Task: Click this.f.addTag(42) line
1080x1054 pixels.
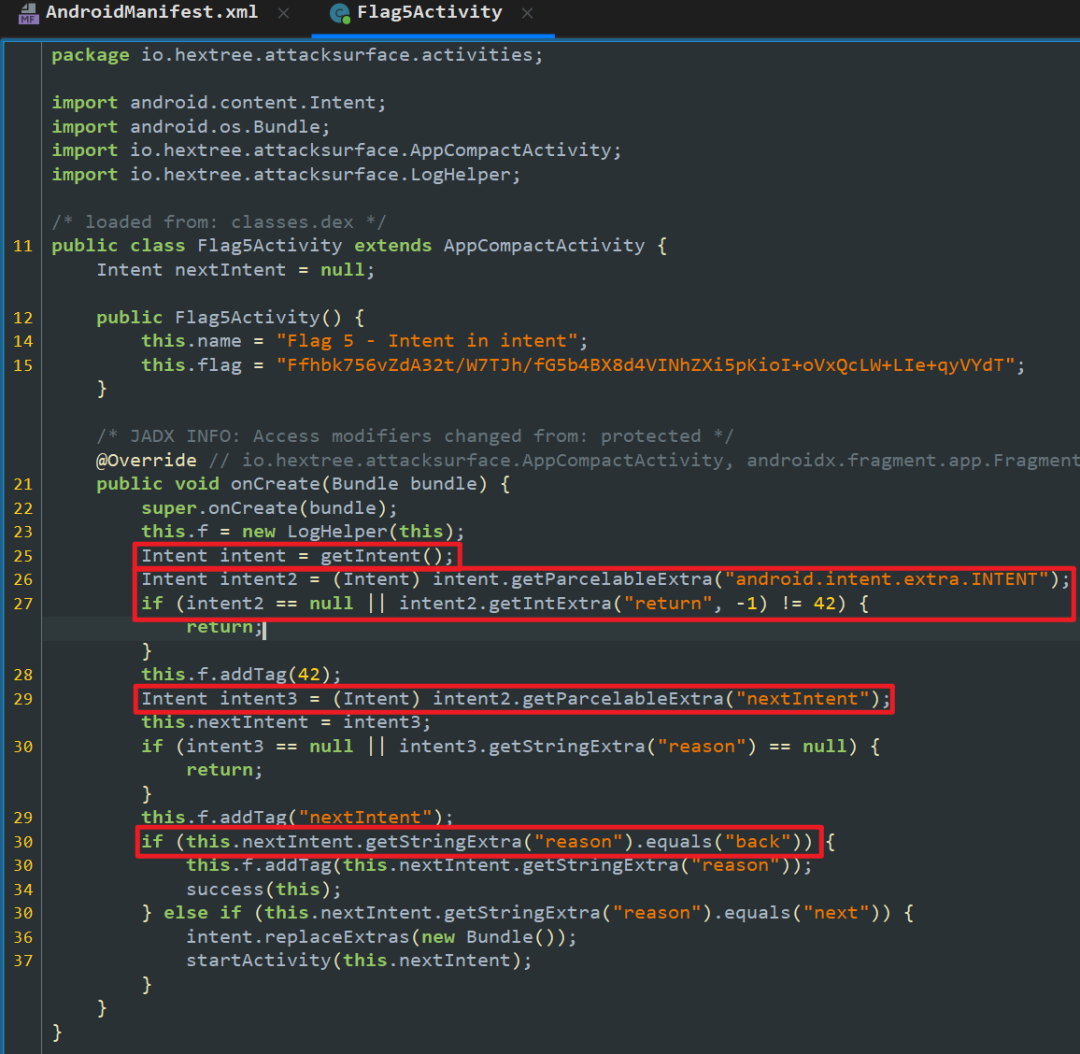Action: (x=241, y=674)
